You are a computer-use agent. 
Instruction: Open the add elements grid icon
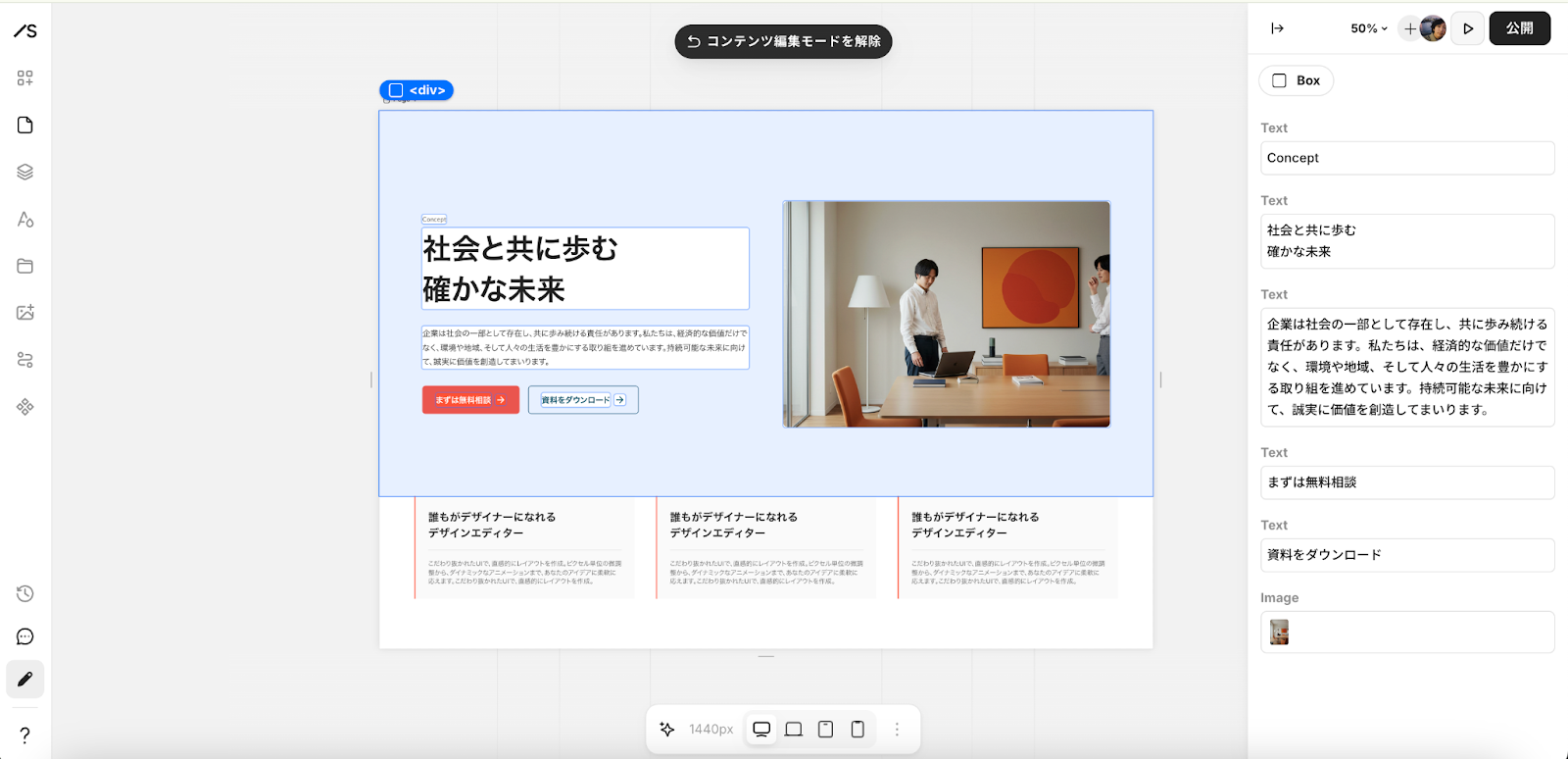pyautogui.click(x=25, y=78)
